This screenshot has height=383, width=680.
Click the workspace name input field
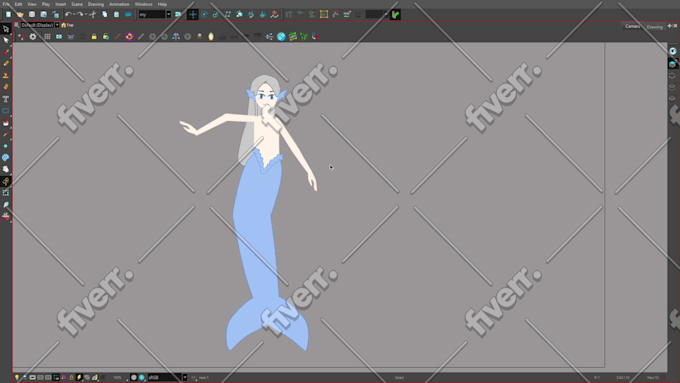[151, 14]
